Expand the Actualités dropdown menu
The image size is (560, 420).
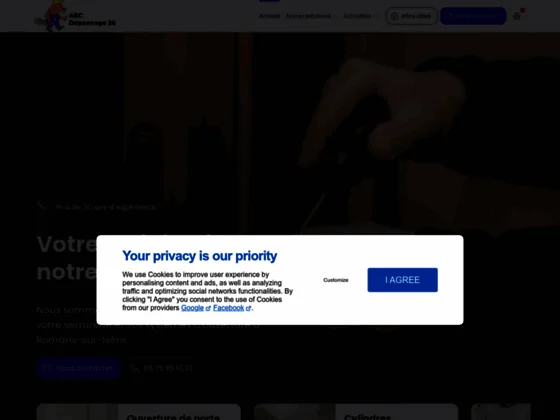click(x=359, y=16)
